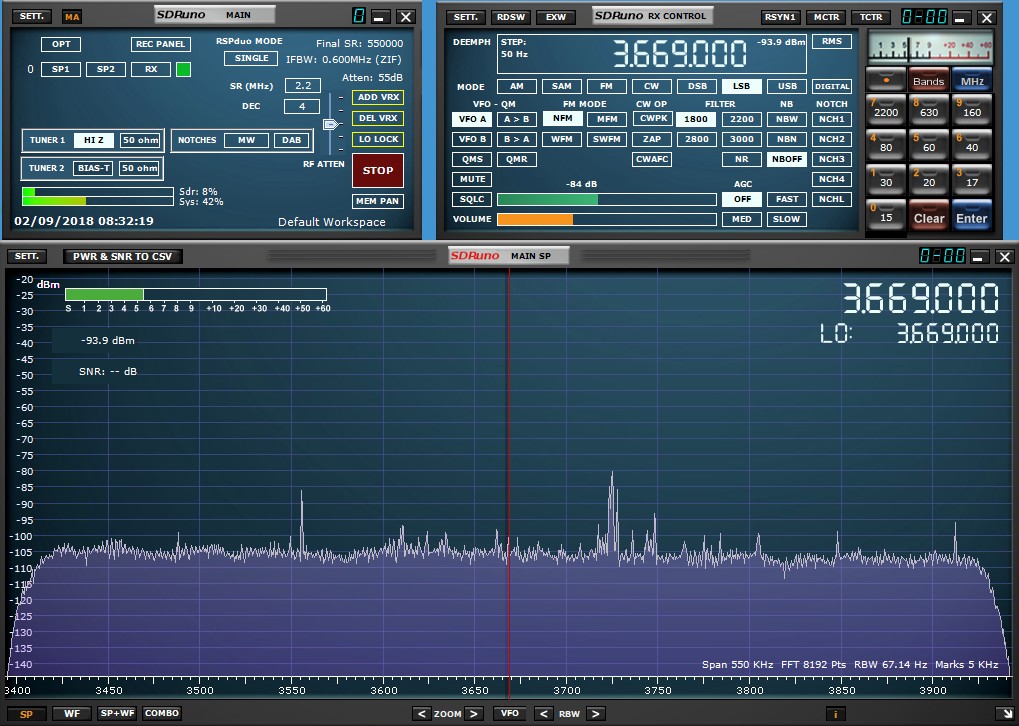Click the ZOOM decrease arrow
The image size is (1019, 726).
(422, 714)
